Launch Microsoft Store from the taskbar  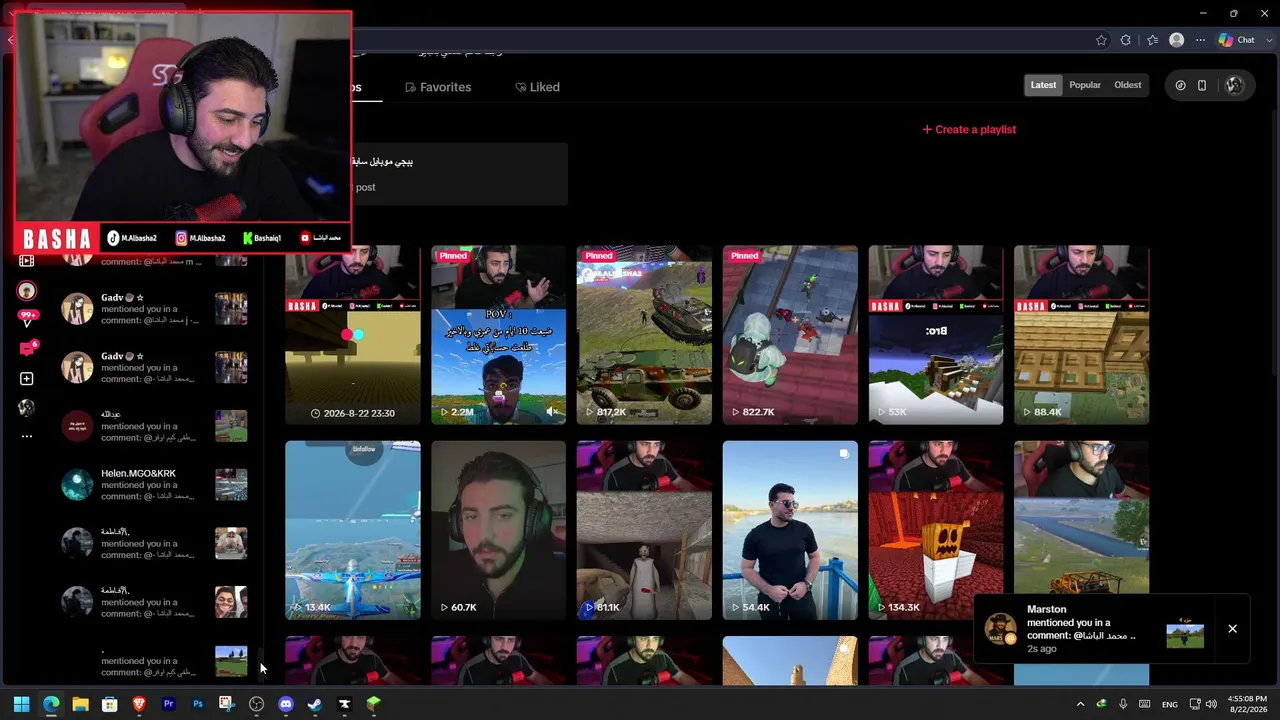click(110, 704)
